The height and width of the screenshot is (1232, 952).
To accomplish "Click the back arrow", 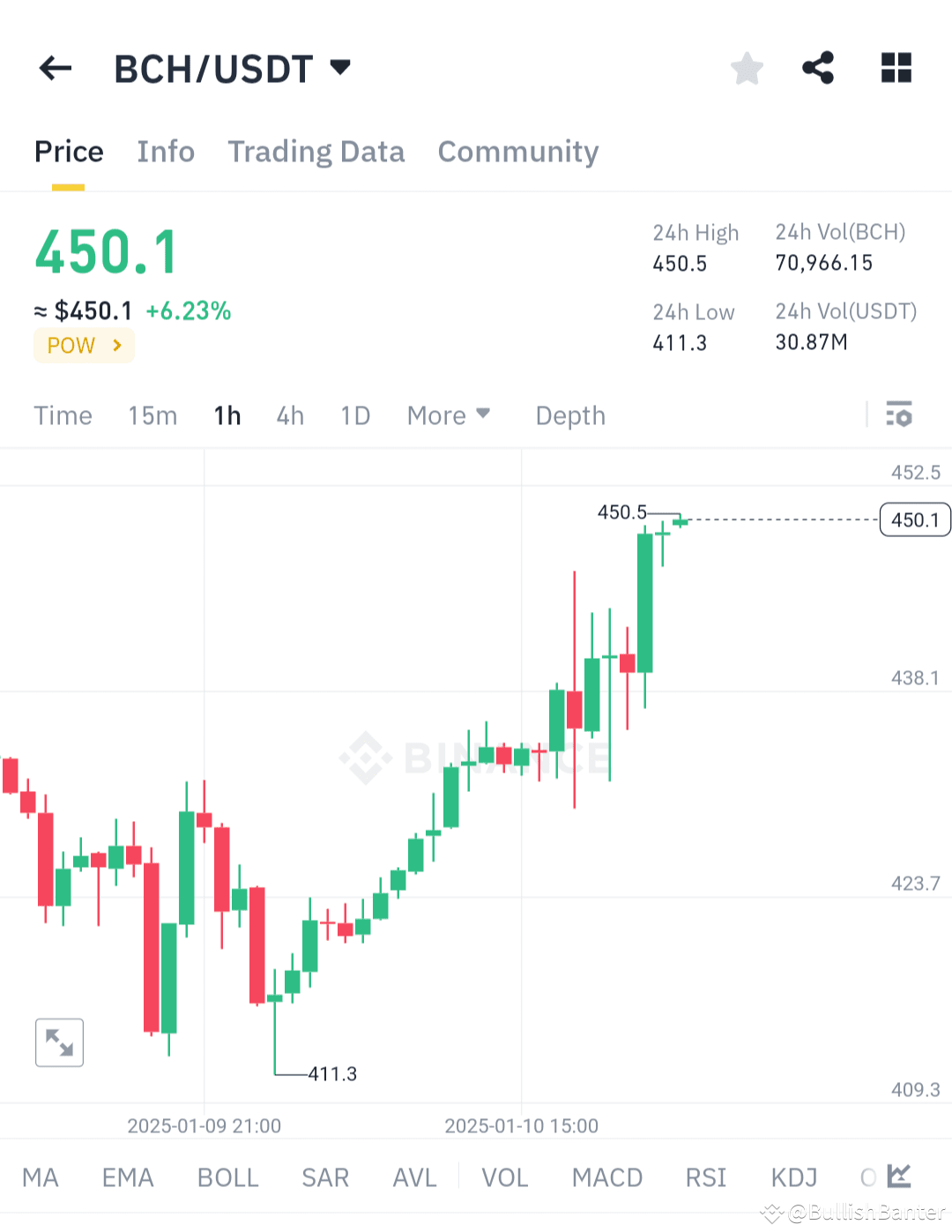I will tap(55, 68).
